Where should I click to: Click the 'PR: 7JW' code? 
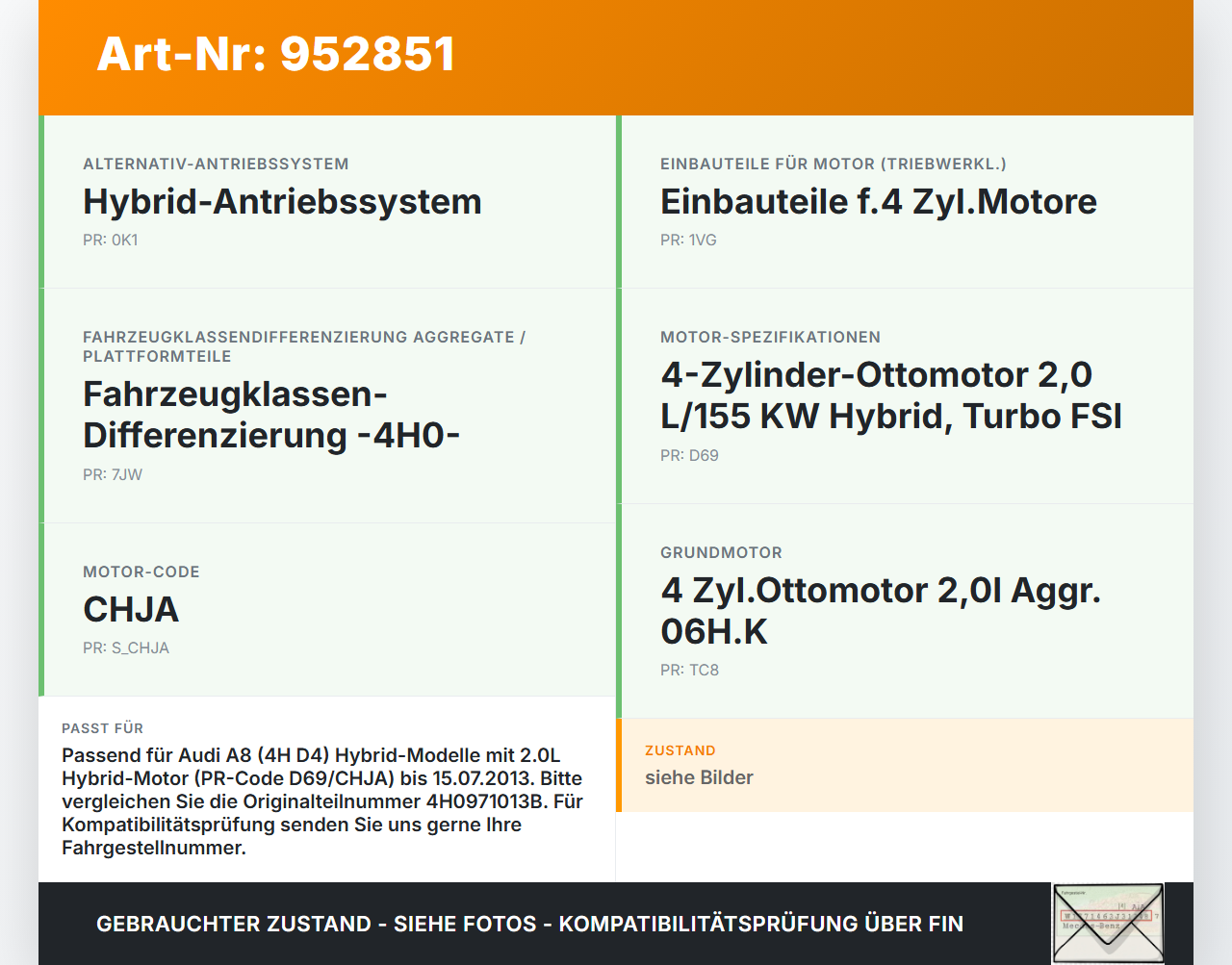click(113, 474)
